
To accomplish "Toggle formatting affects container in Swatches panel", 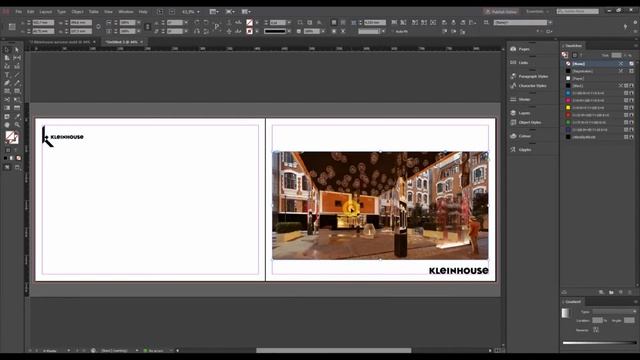I will (x=575, y=55).
